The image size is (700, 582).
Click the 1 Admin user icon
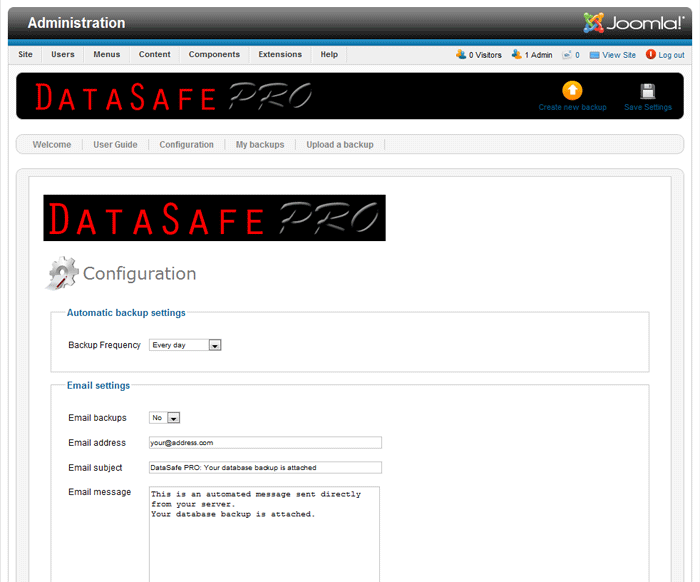click(517, 54)
